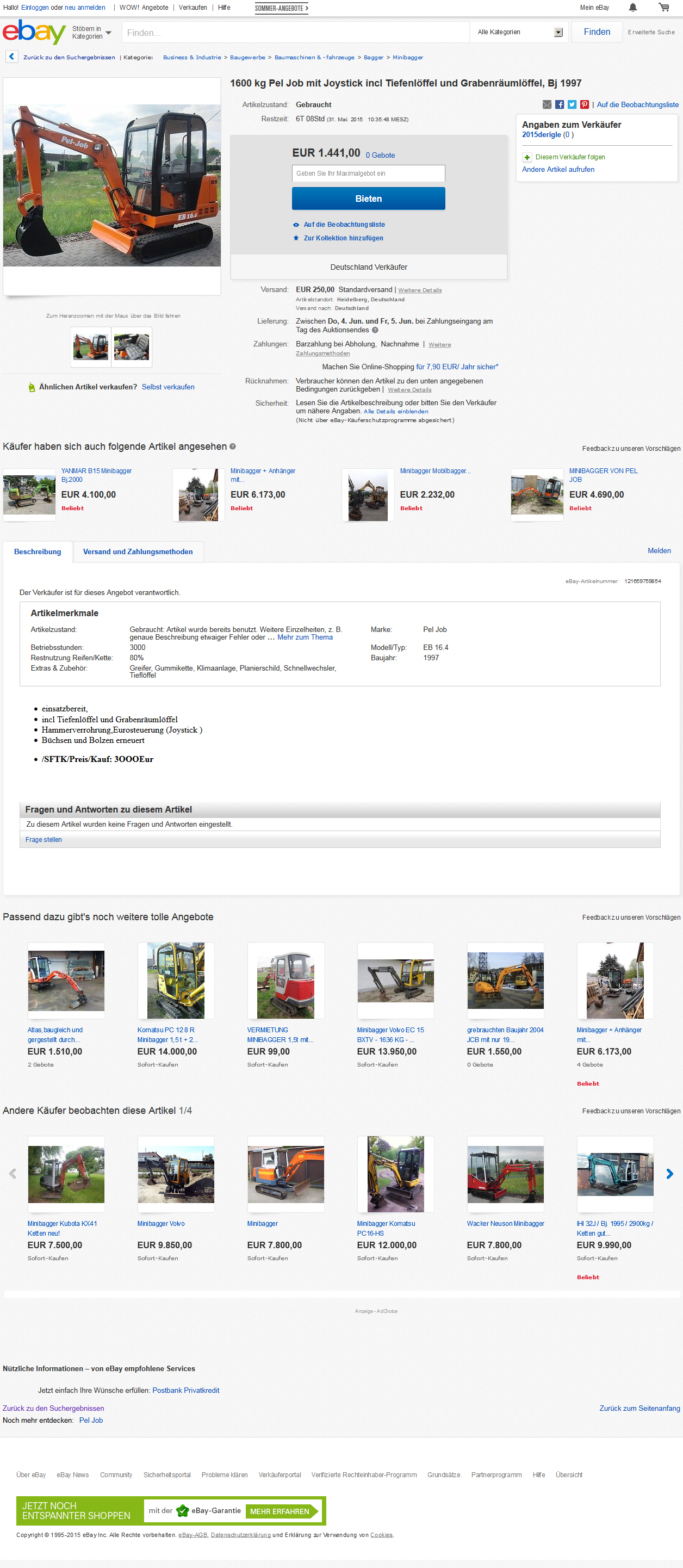Open the Minibagger Kubota KX41 image

66,1174
